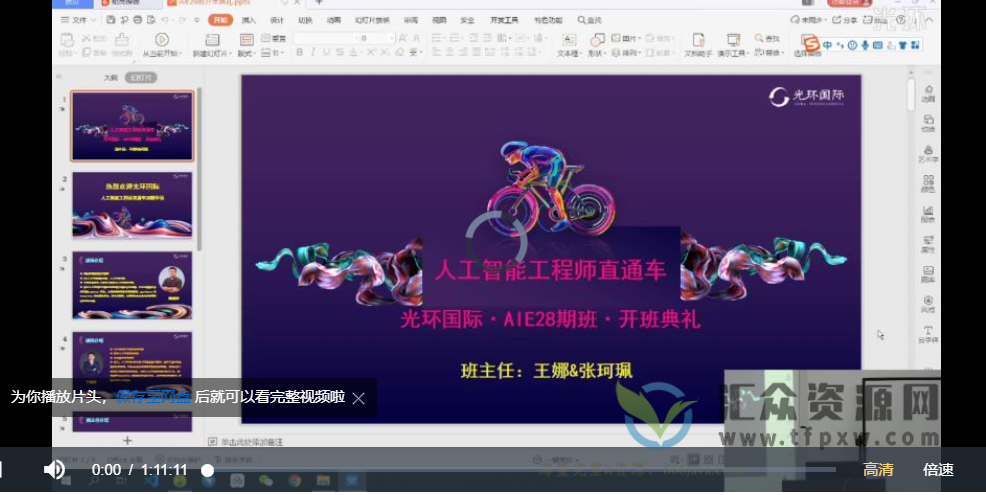Click the 重置 reset button
This screenshot has width=986, height=495.
(274, 38)
